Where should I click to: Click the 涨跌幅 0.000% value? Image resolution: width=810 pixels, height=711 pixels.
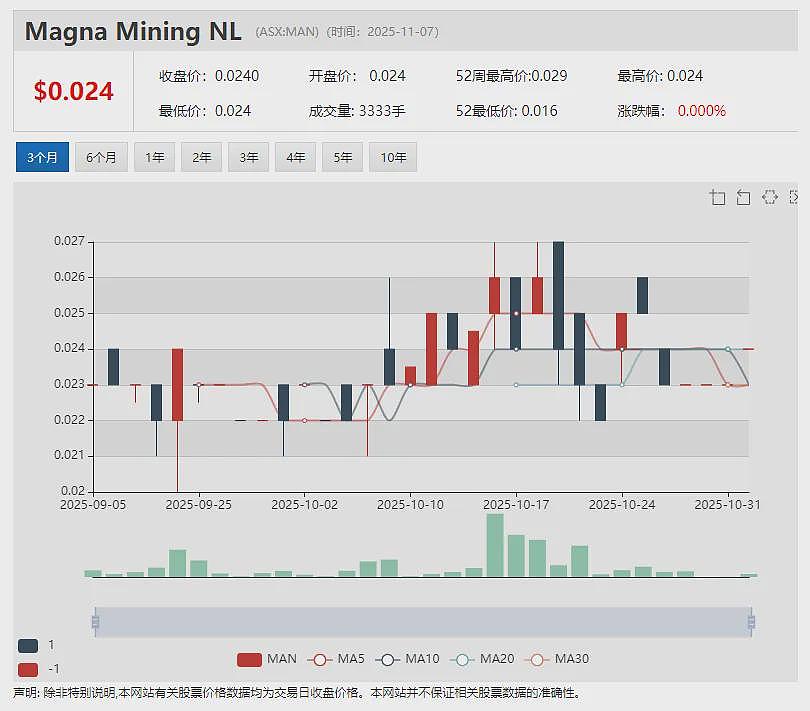672,111
